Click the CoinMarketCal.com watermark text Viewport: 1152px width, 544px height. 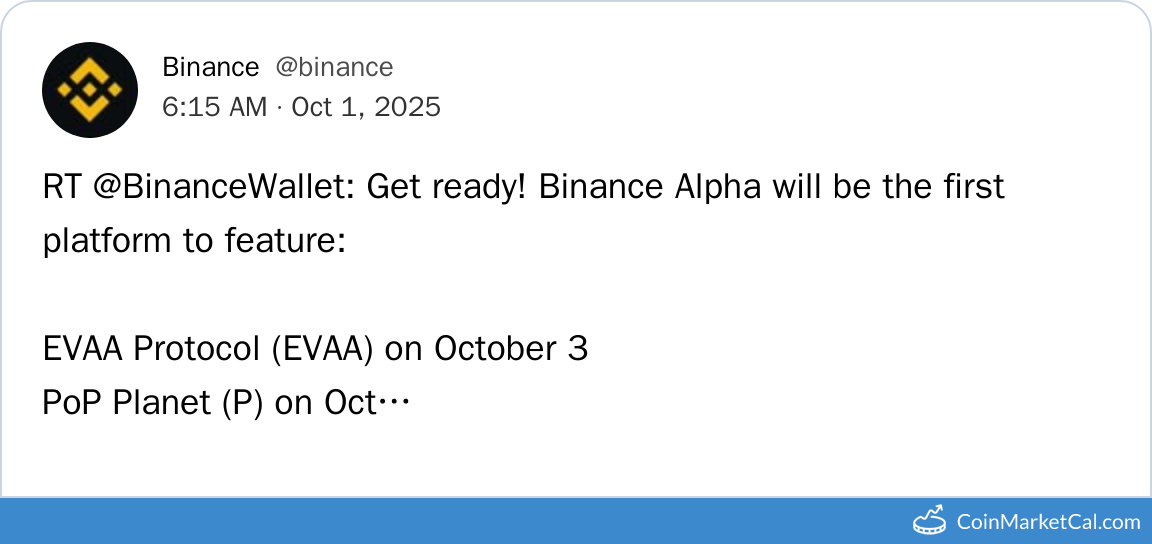pos(1048,521)
